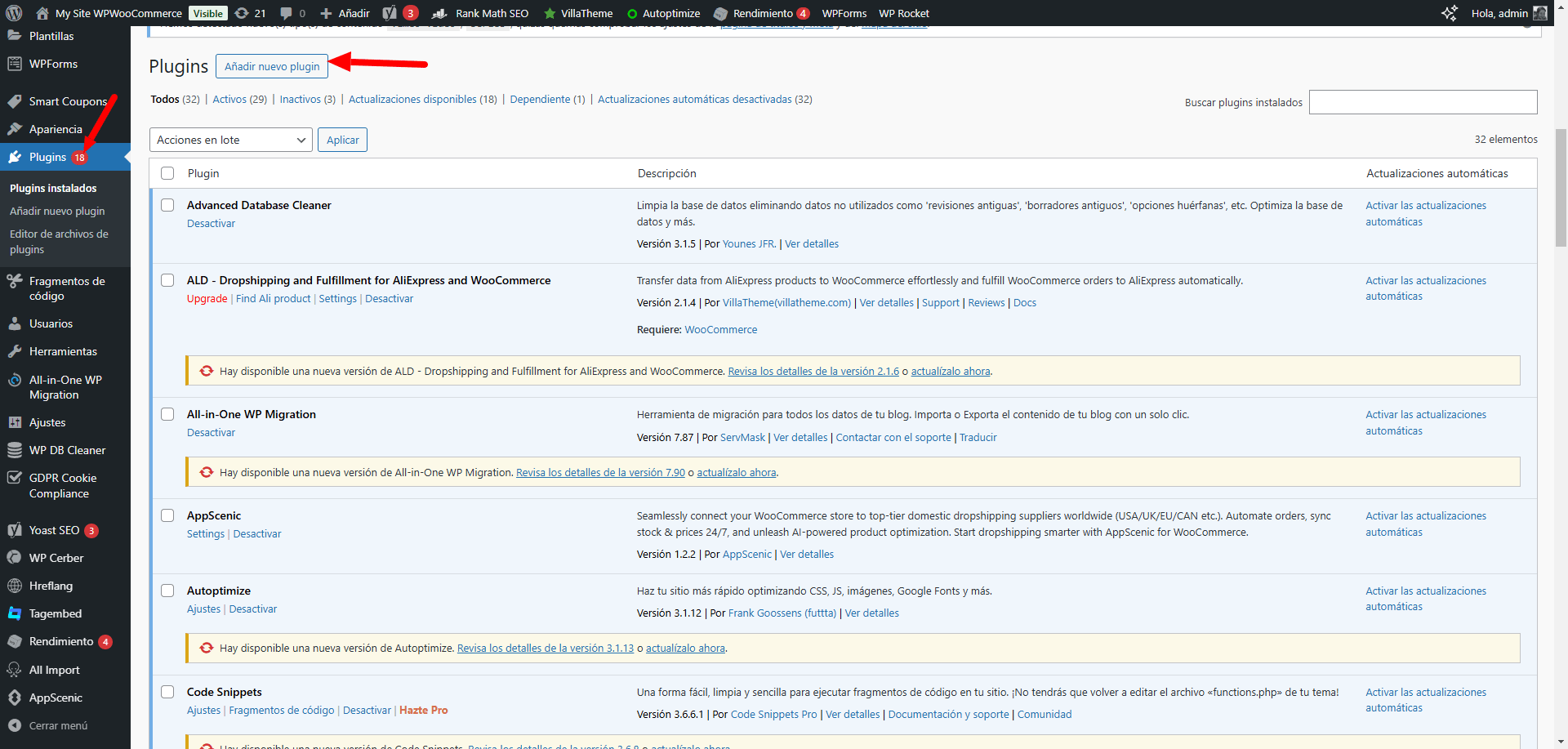Check the Autoptimize plugin checkbox
Screen dimensions: 1568x749
pyautogui.click(x=167, y=591)
